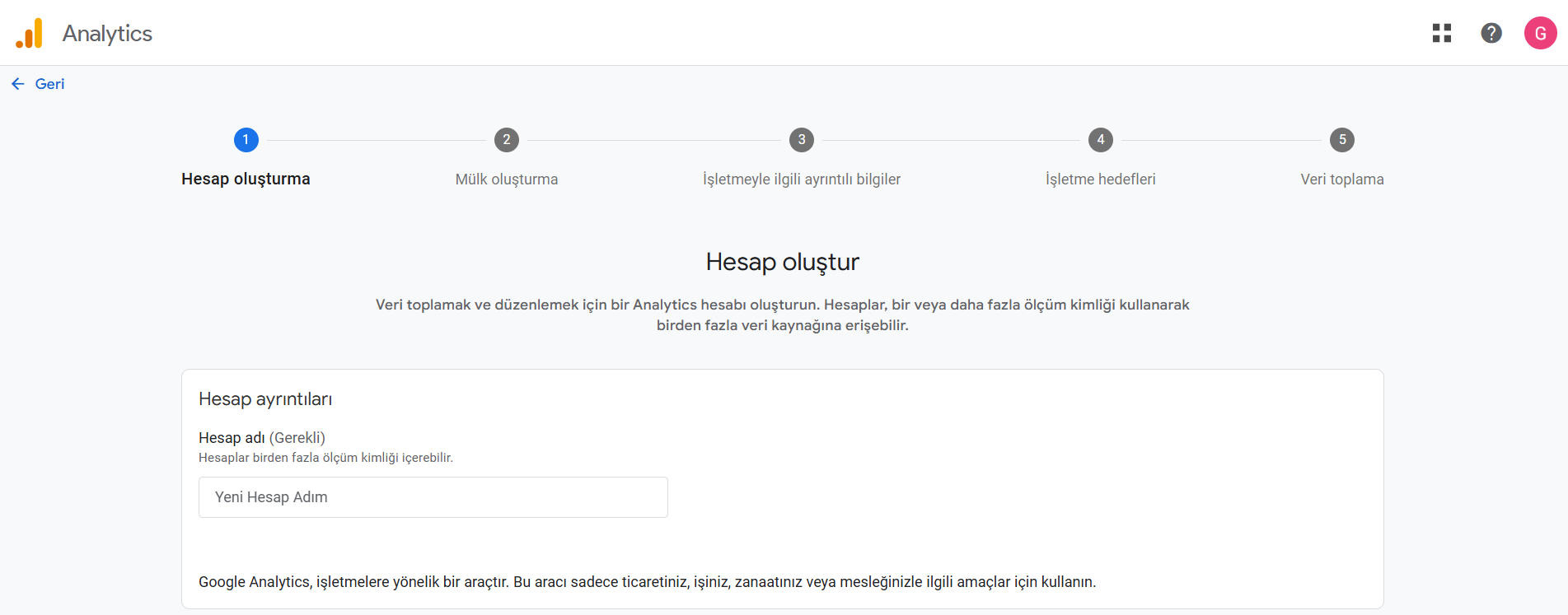The height and width of the screenshot is (615, 1568).
Task: Open İşletmeyle ilgili ayrıntılı bilgiler step
Action: point(801,179)
